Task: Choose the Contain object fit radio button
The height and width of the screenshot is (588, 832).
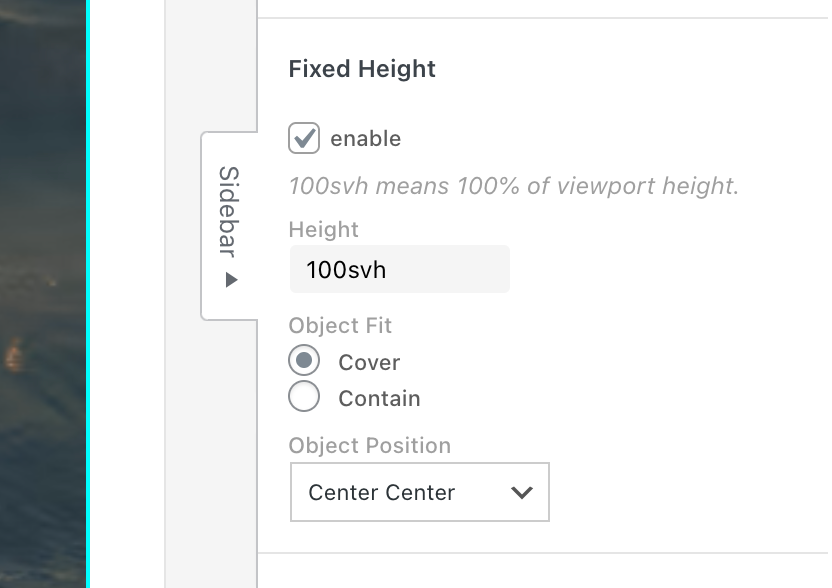Action: tap(304, 397)
